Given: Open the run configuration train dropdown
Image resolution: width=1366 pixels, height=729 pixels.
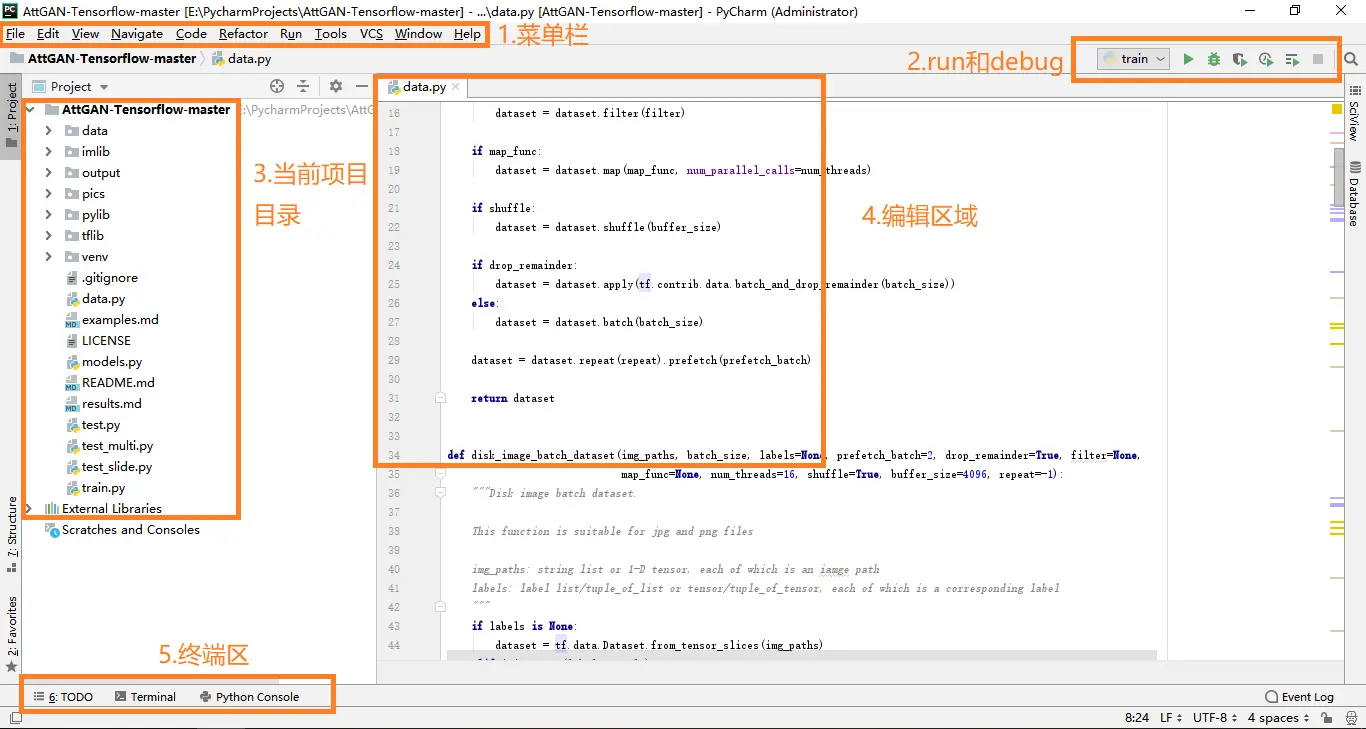Looking at the screenshot, I should click(x=1133, y=60).
